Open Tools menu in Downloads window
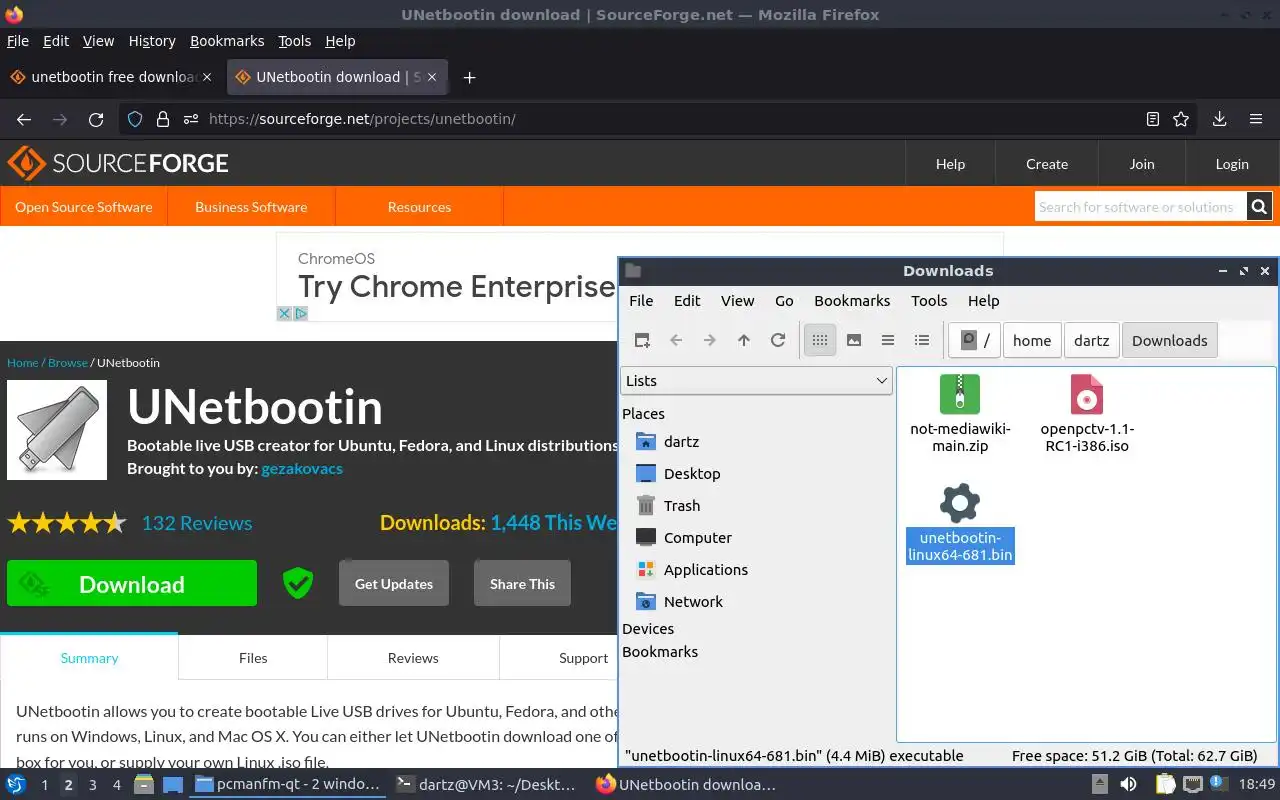The height and width of the screenshot is (800, 1280). pos(929,301)
